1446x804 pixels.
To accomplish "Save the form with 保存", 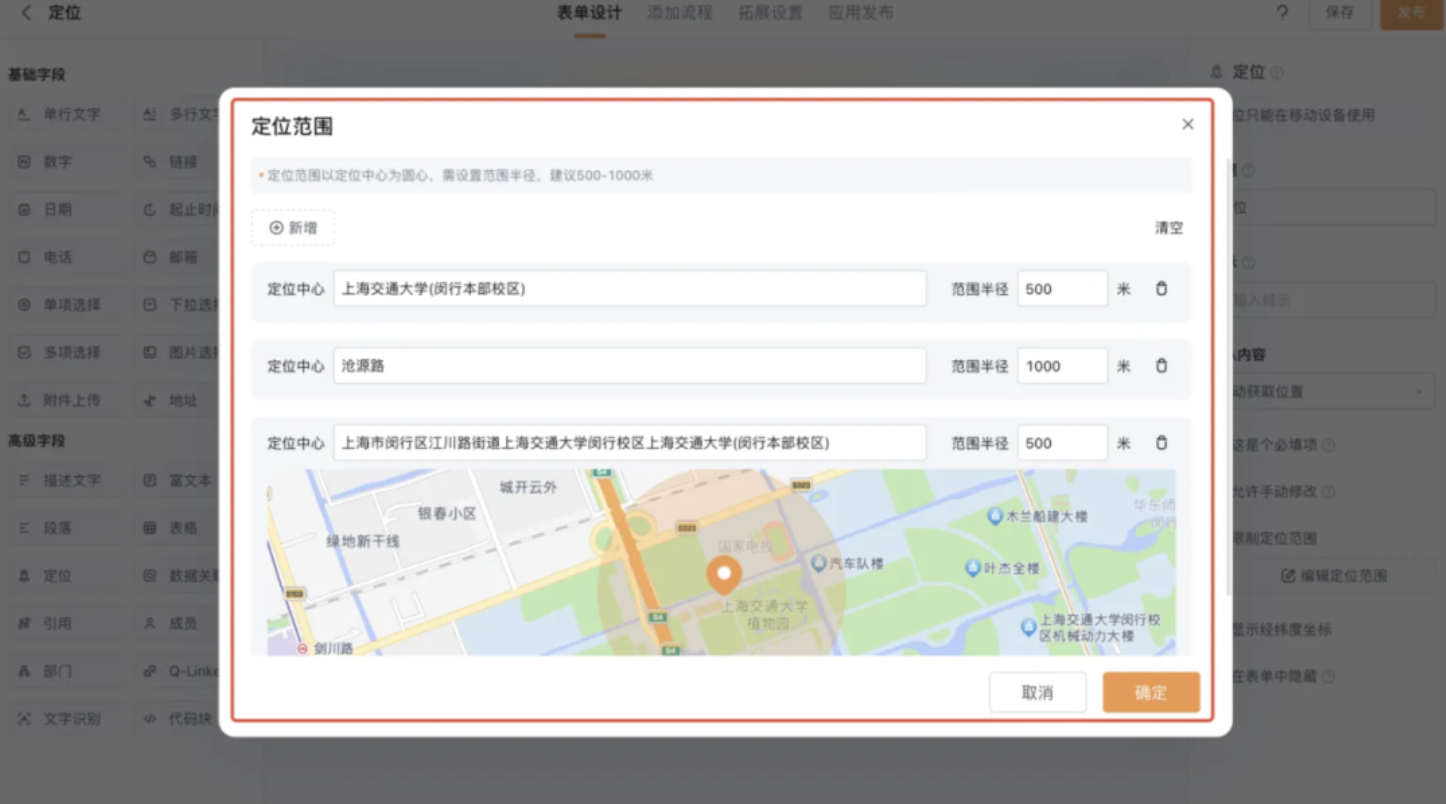I will tap(1340, 13).
